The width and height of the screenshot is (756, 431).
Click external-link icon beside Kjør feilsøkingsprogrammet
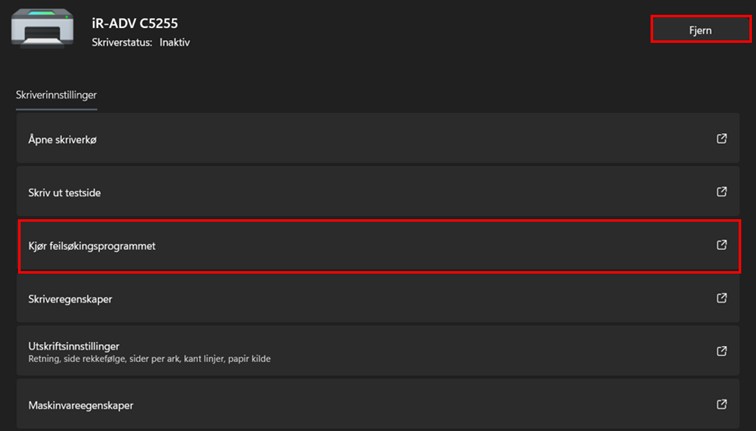(x=722, y=245)
